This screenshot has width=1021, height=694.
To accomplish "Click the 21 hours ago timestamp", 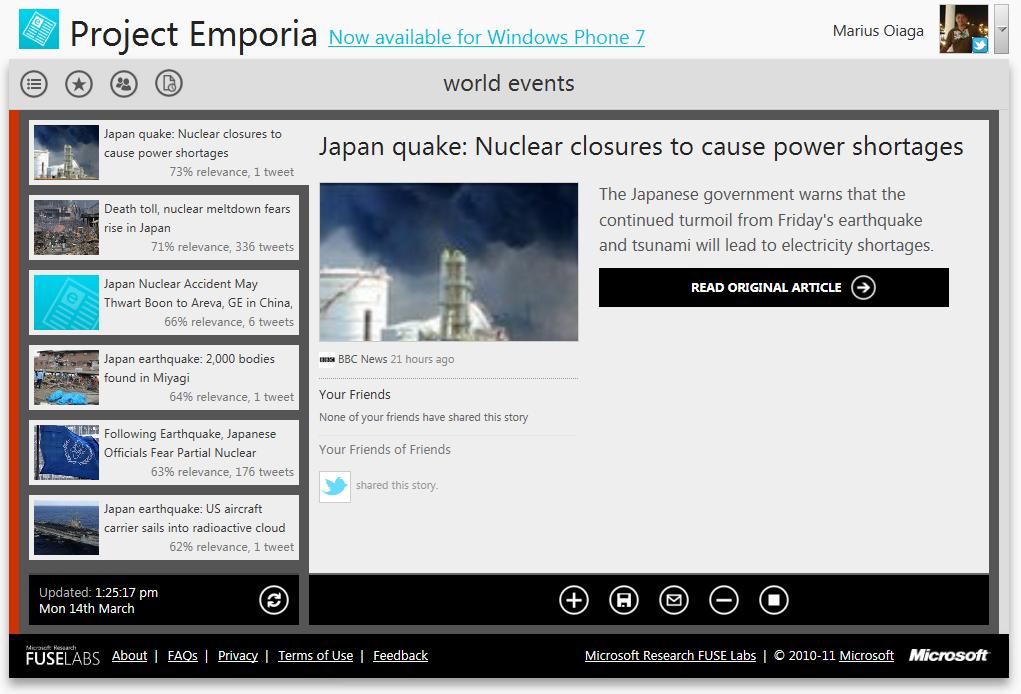I will tap(422, 359).
